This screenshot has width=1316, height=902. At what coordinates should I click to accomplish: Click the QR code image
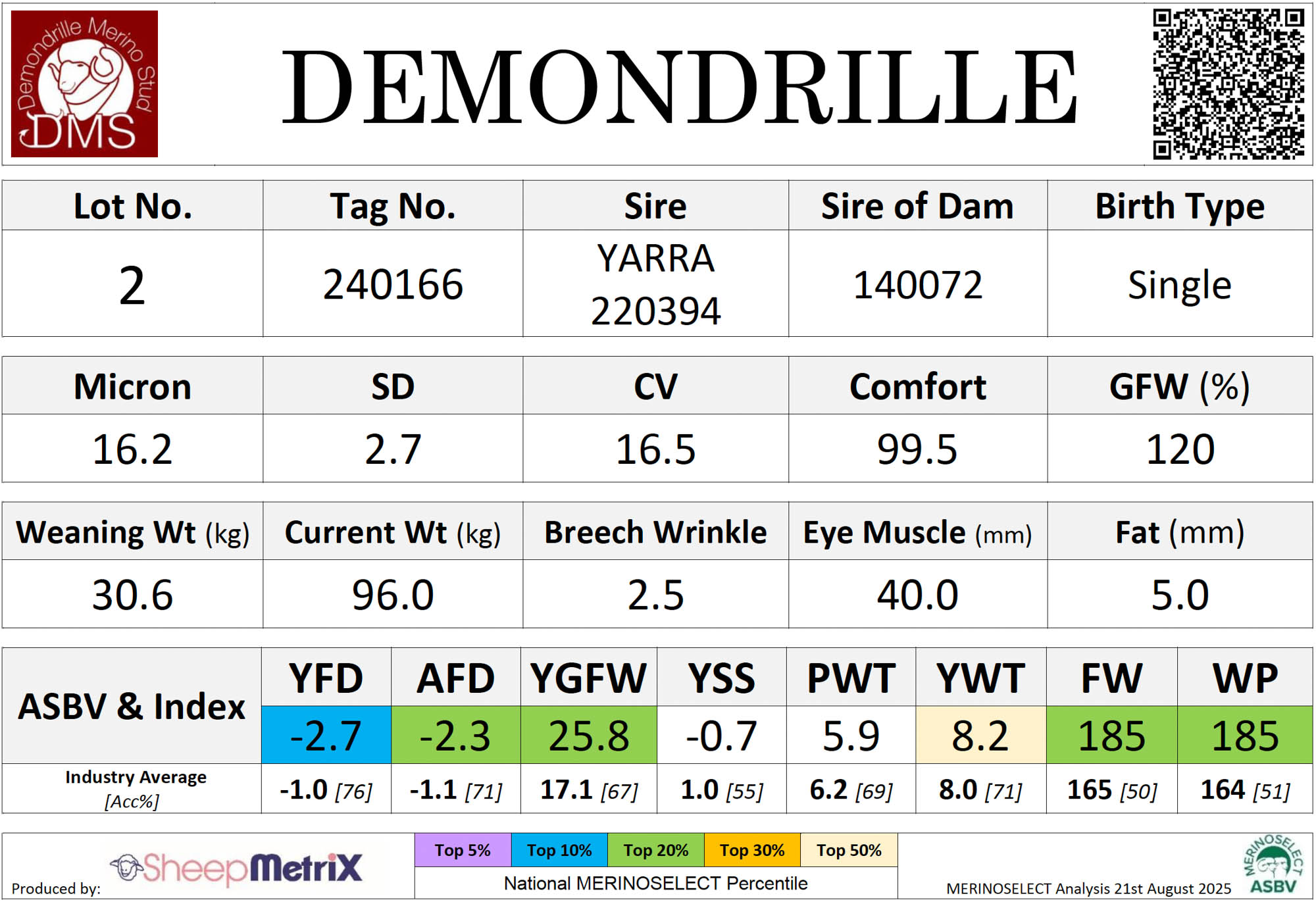[1228, 84]
